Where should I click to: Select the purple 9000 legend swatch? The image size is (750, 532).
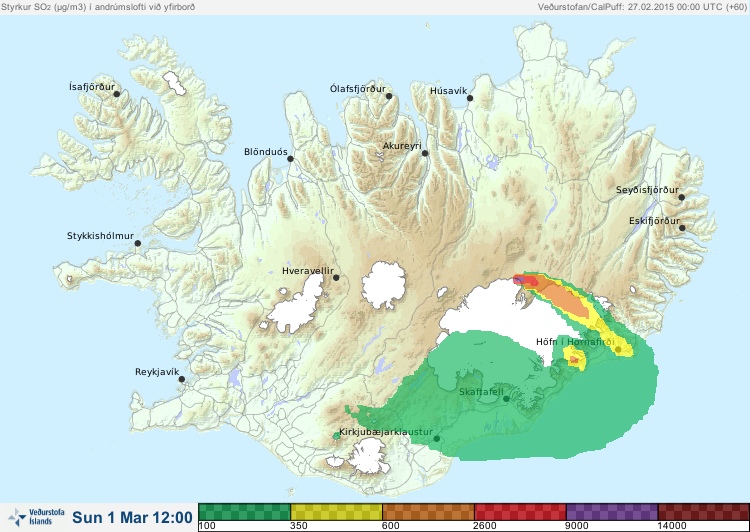tap(612, 512)
